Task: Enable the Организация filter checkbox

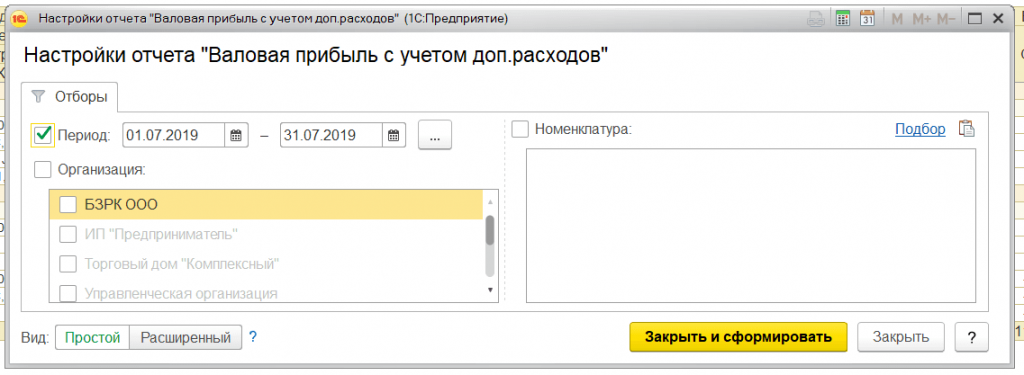Action: pyautogui.click(x=43, y=170)
